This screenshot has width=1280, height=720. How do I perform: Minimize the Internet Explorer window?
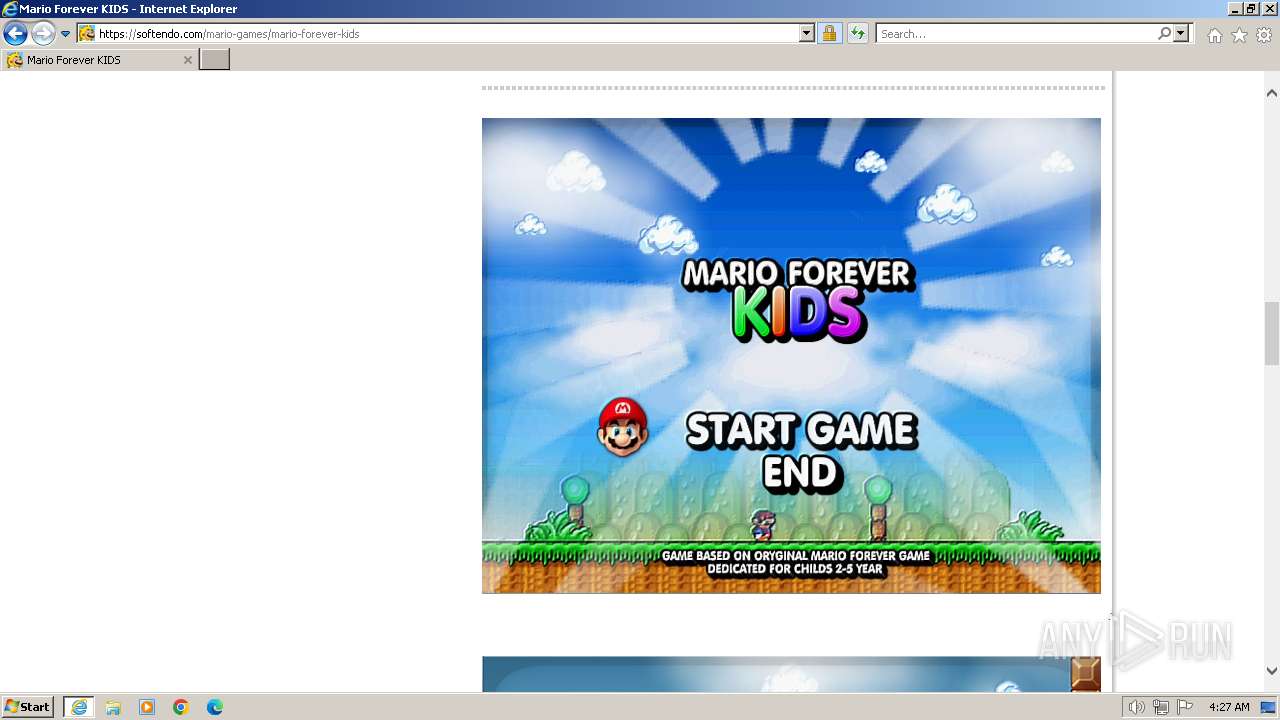point(1235,9)
